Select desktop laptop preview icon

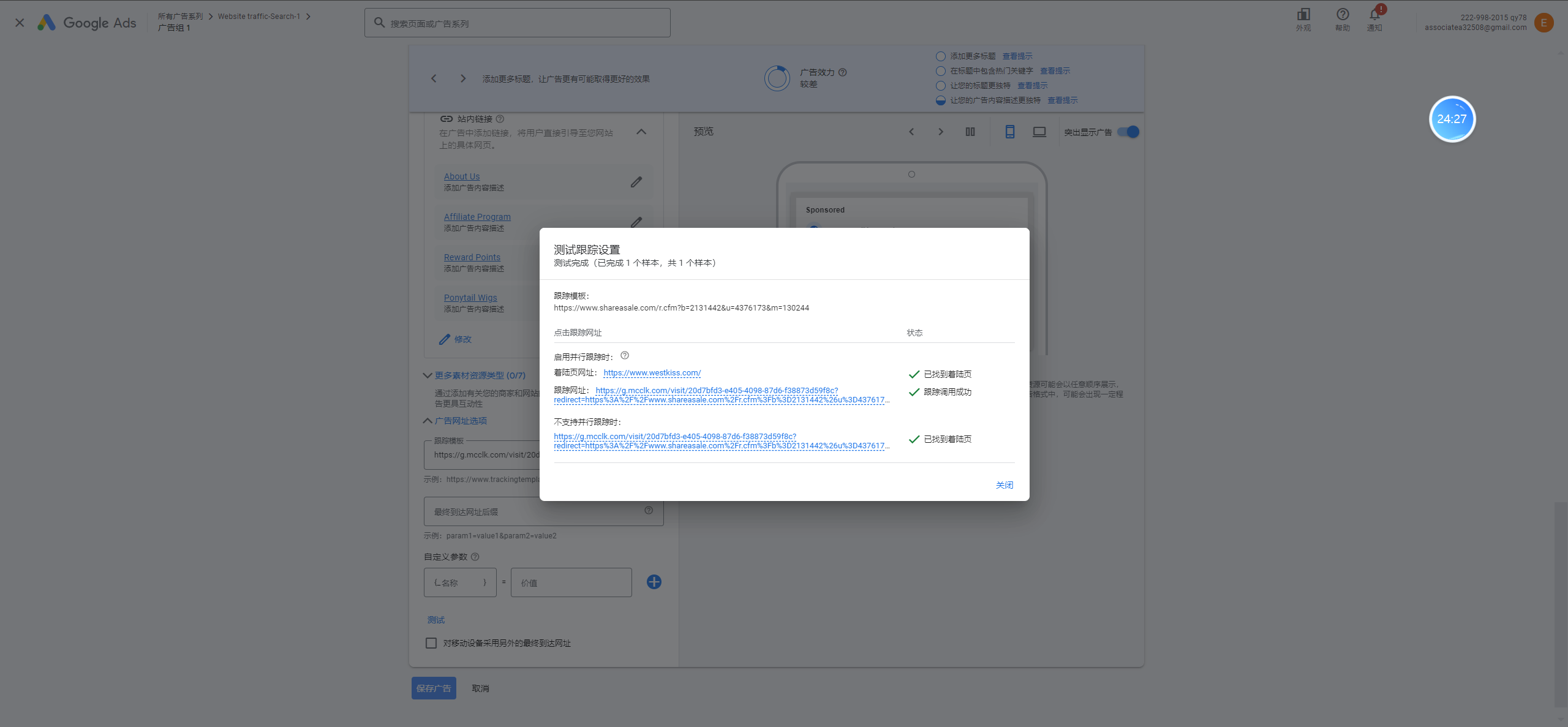pyautogui.click(x=1039, y=132)
